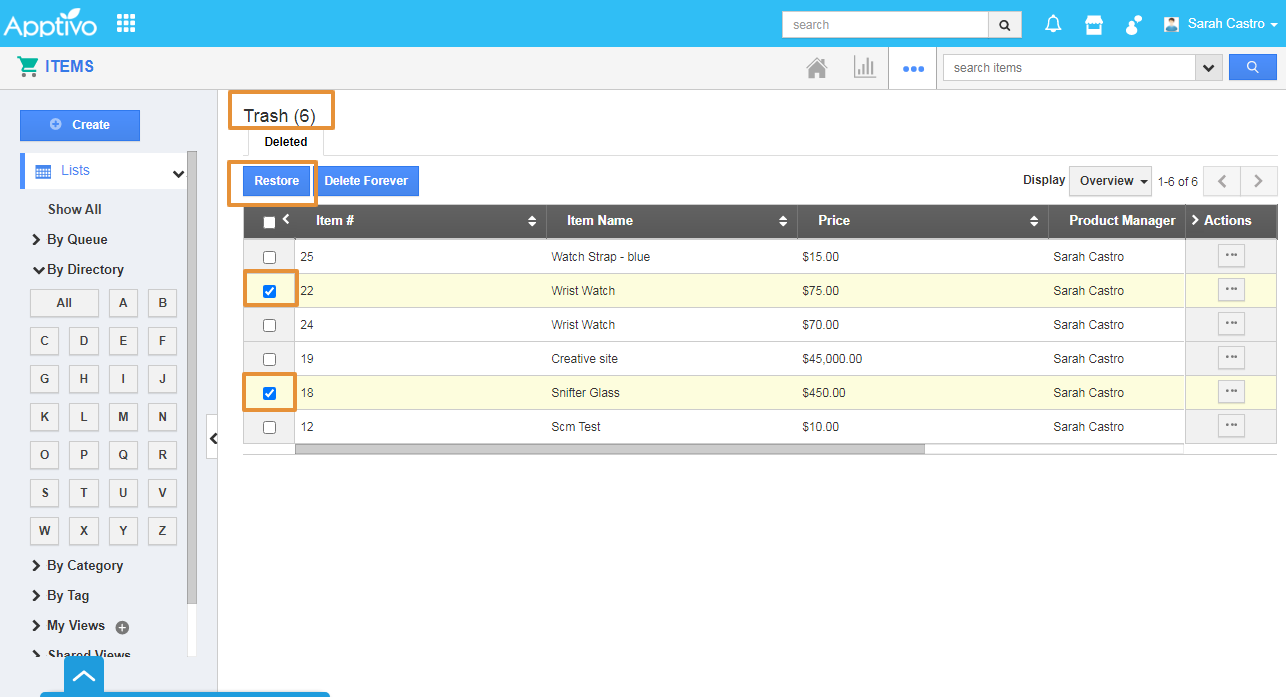
Task: Open the app store icon
Action: [x=1094, y=25]
